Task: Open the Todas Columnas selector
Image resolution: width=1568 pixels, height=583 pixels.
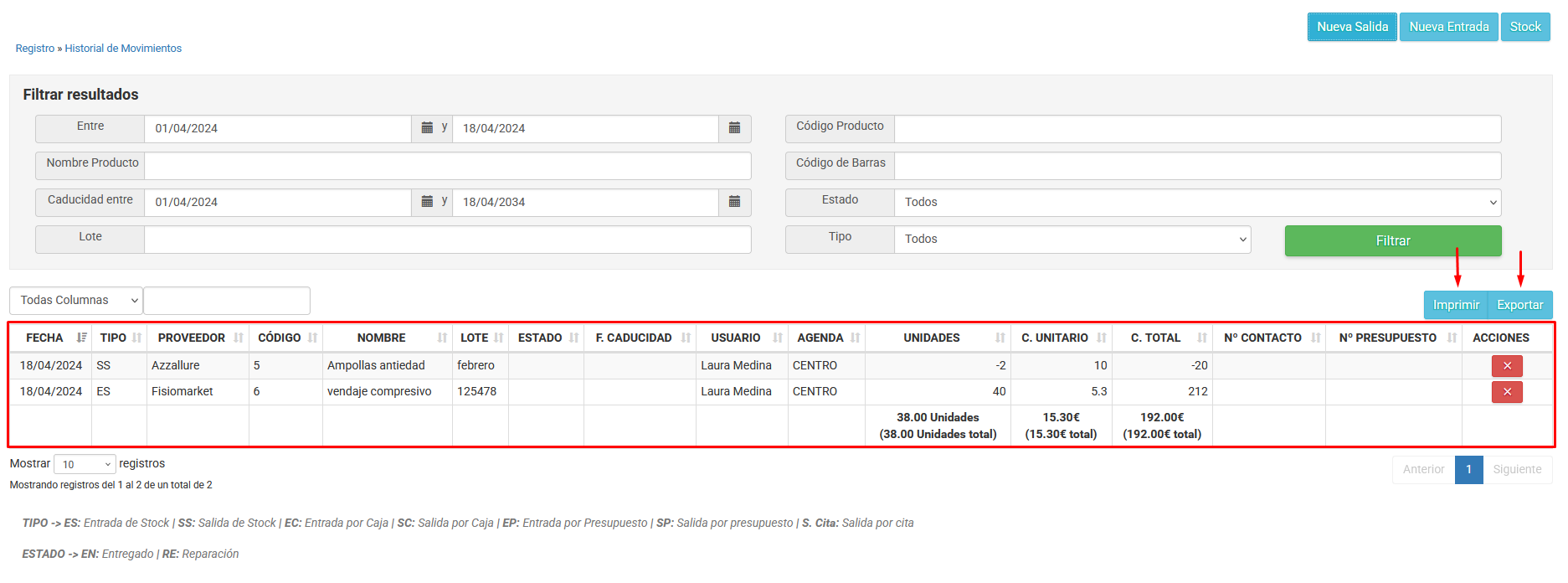Action: coord(76,301)
